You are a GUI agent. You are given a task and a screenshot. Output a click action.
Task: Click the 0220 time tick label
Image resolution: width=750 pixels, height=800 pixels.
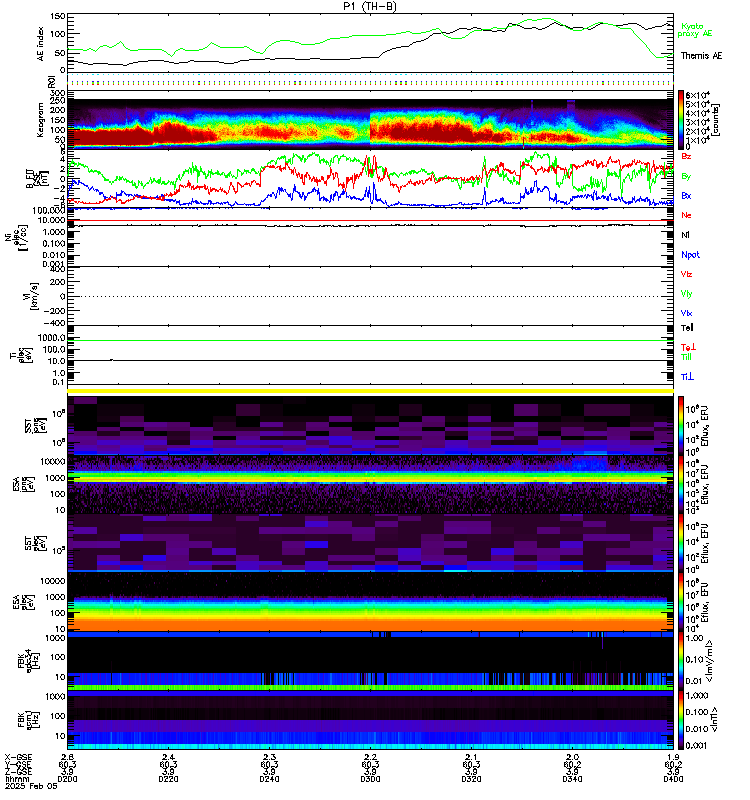tap(168, 779)
